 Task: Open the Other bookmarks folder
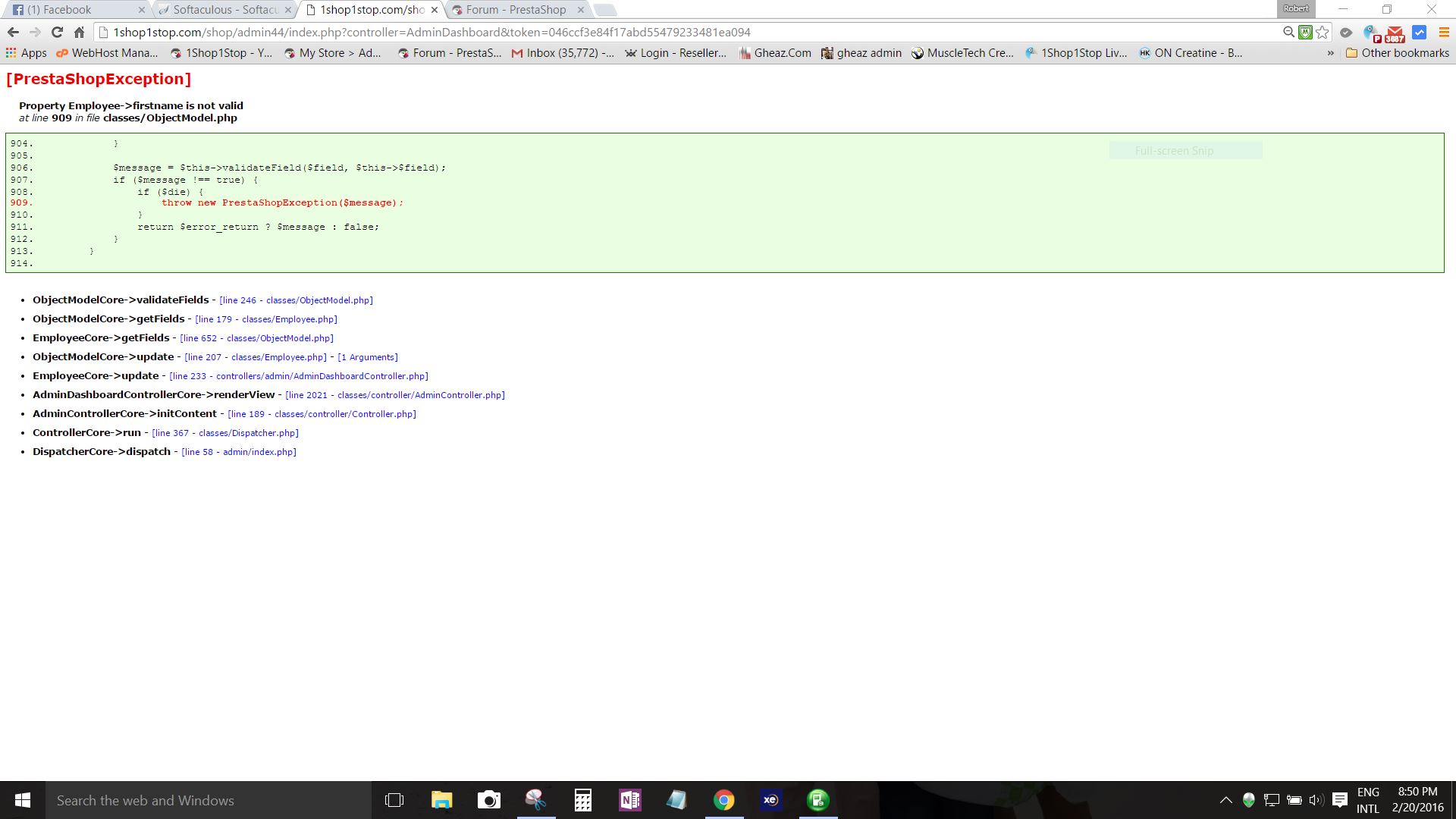click(x=1397, y=53)
